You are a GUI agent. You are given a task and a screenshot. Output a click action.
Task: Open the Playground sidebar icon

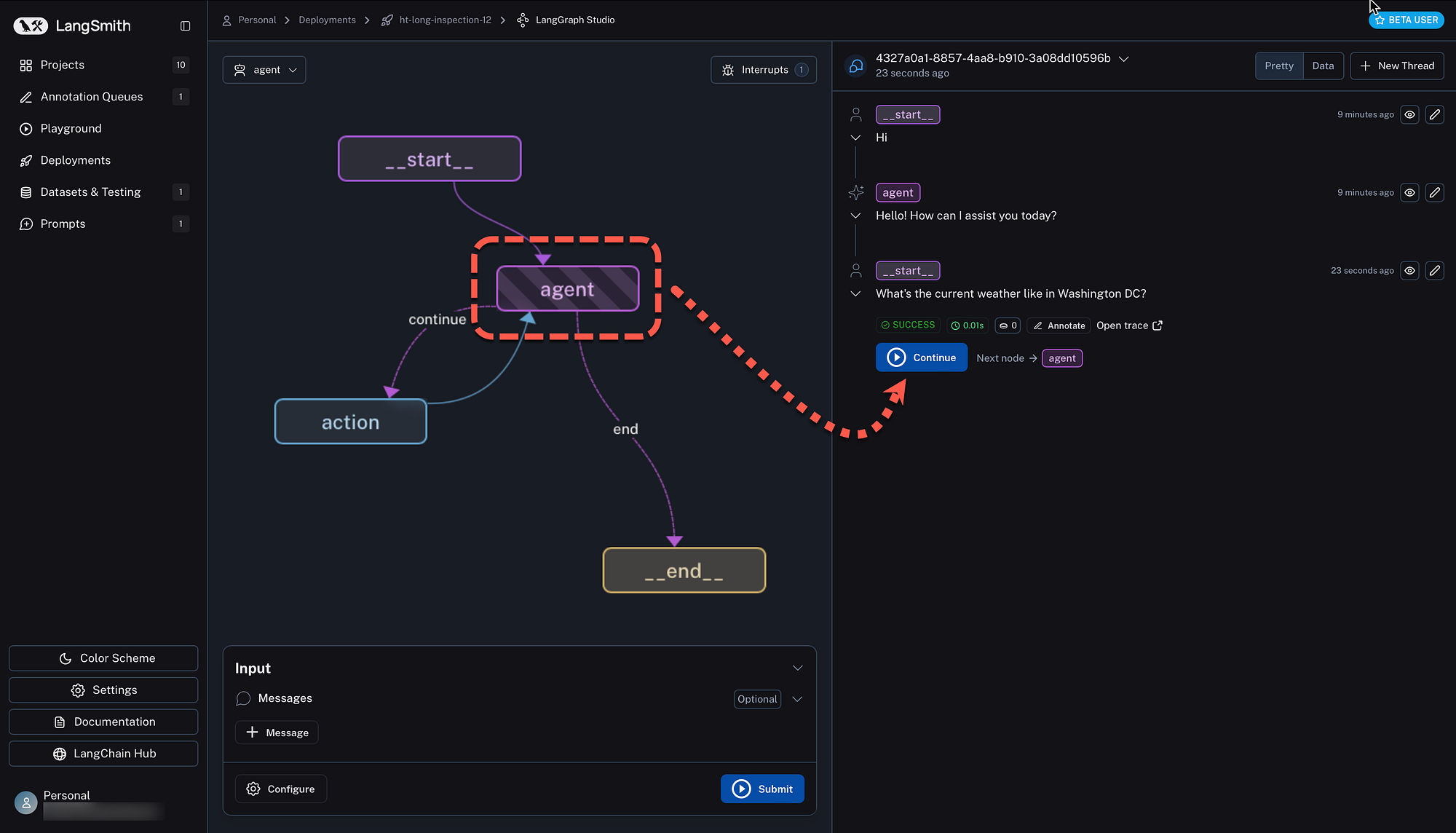(26, 129)
